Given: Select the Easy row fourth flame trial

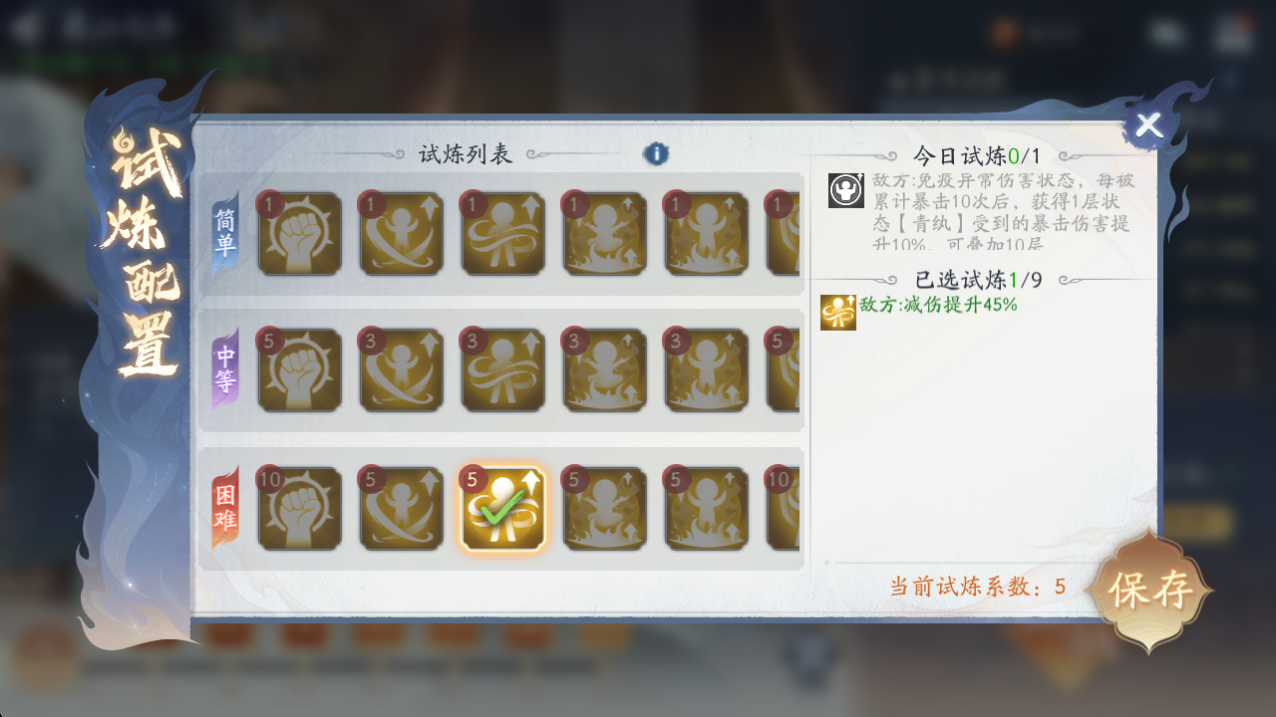Looking at the screenshot, I should tap(604, 233).
